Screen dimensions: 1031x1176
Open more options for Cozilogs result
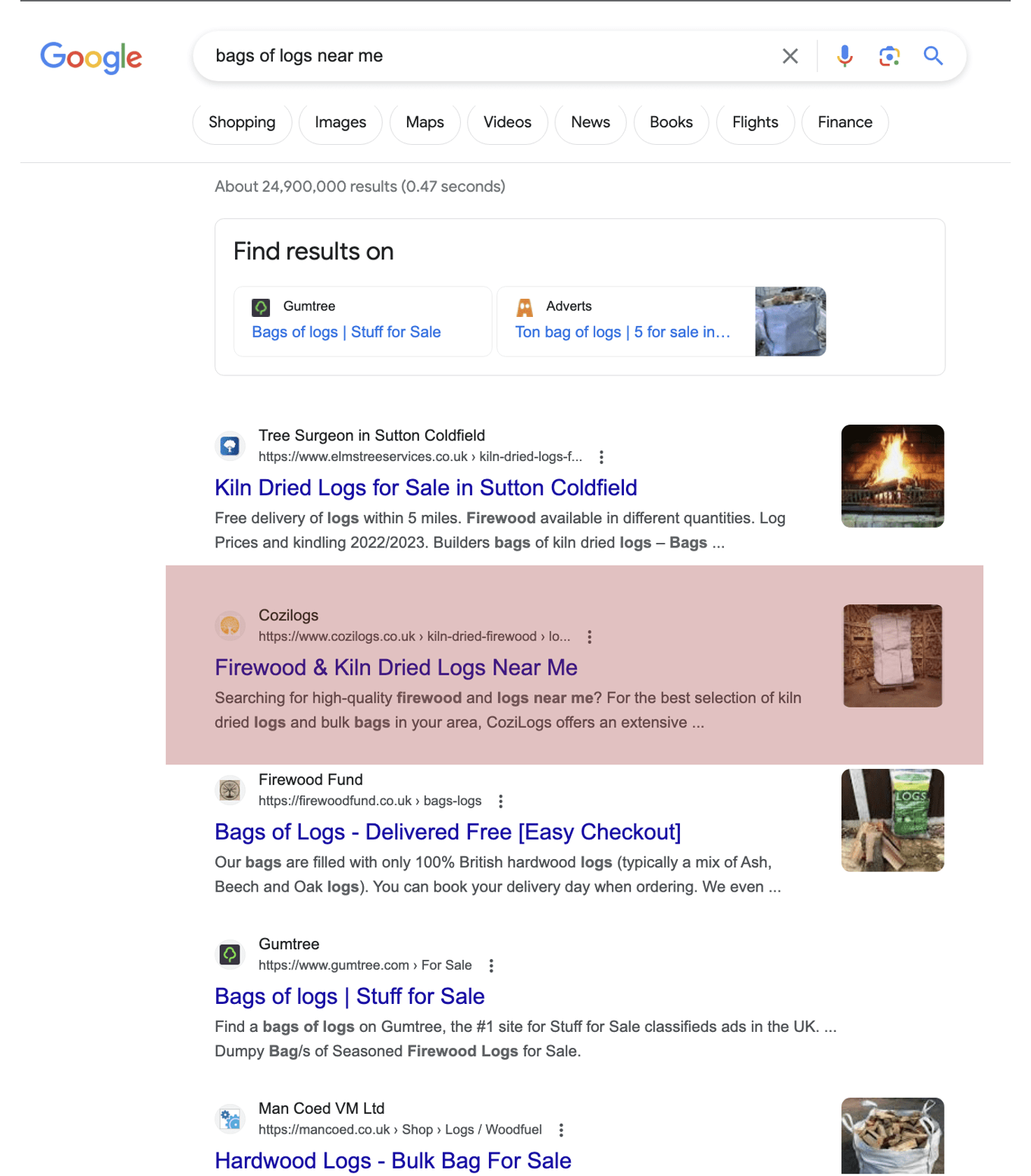click(590, 637)
